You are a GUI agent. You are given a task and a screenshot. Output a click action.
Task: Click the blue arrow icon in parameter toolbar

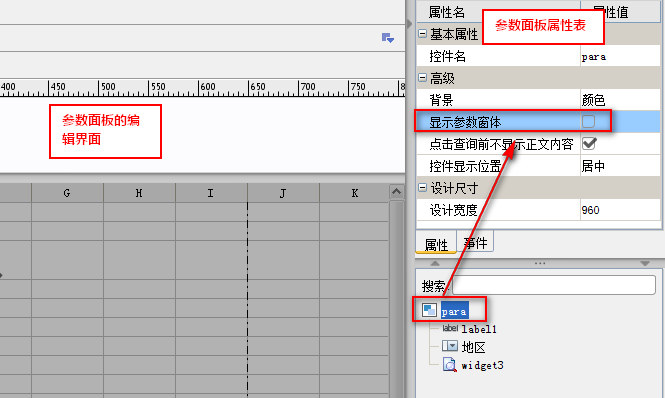pyautogui.click(x=388, y=38)
